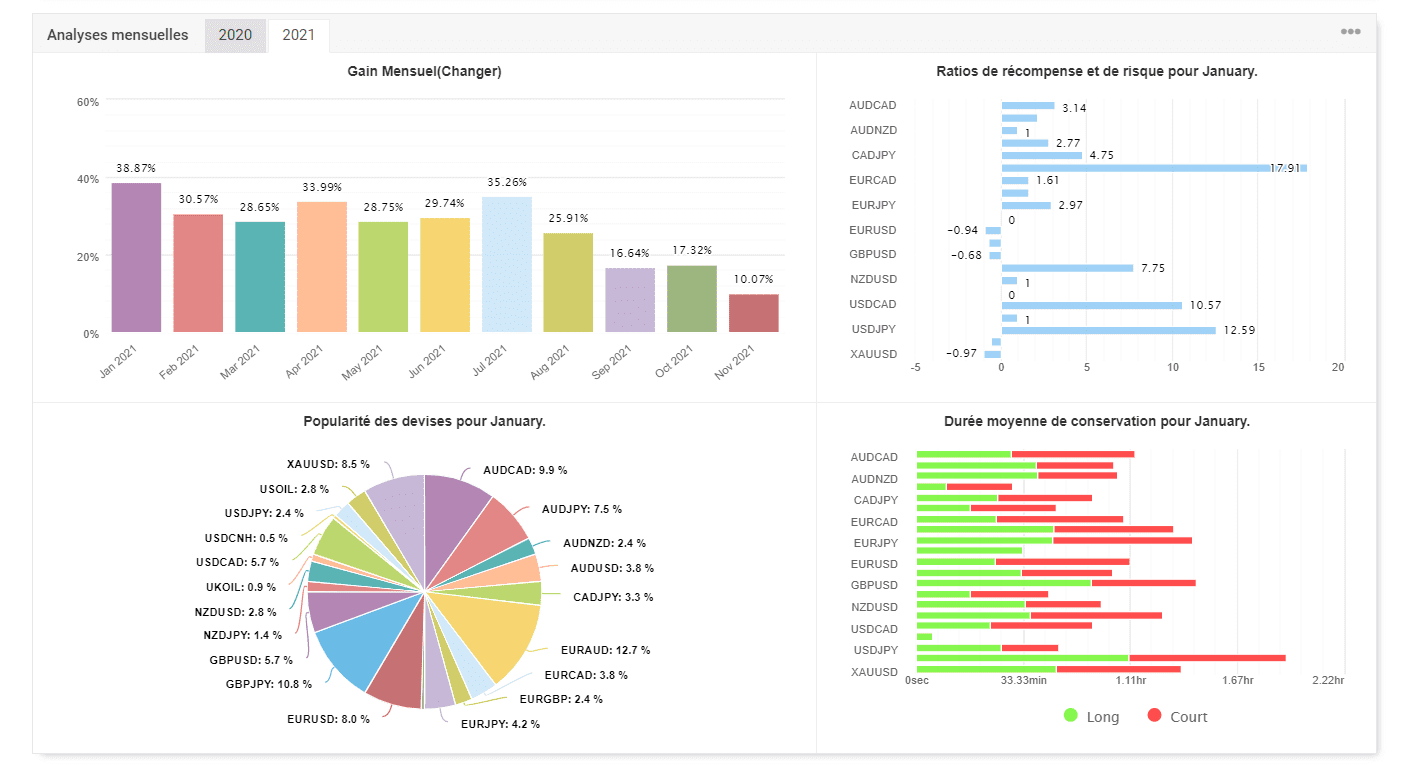The image size is (1428, 765).
Task: Click the USDCAD 10.57 ratio bar
Action: (x=1091, y=305)
